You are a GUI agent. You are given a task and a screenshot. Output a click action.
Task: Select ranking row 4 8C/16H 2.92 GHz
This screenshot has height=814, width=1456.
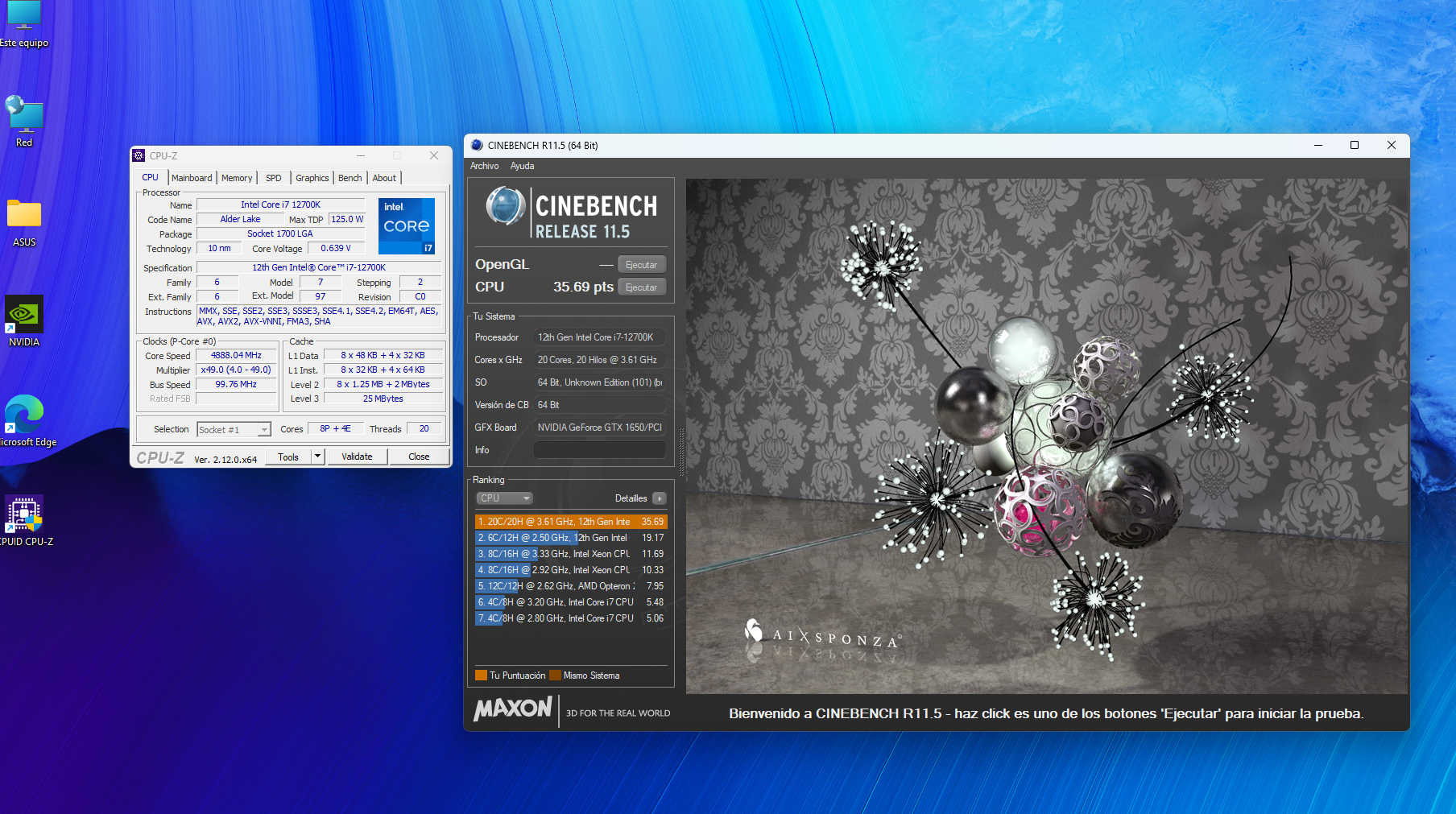point(571,570)
